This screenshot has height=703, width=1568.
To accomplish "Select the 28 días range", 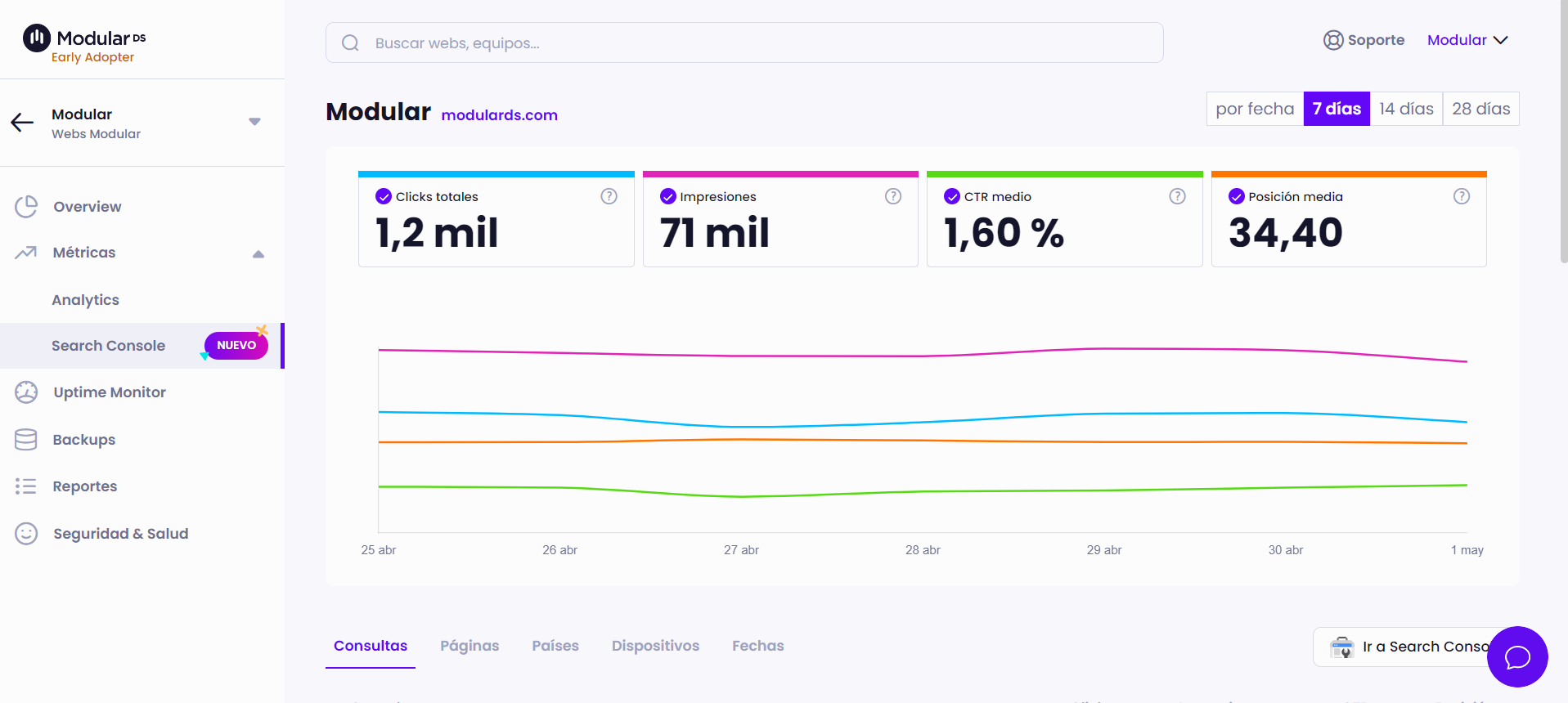I will pos(1480,109).
